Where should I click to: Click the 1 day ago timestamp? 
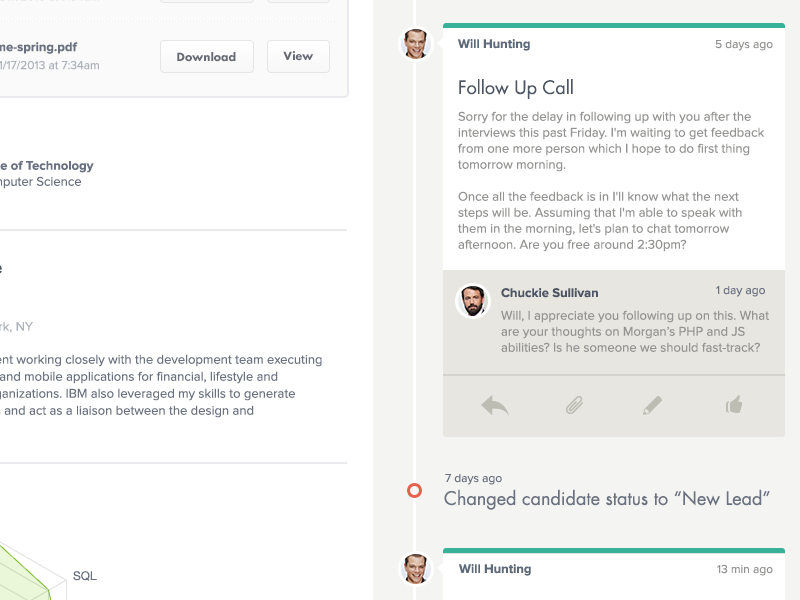(x=740, y=290)
